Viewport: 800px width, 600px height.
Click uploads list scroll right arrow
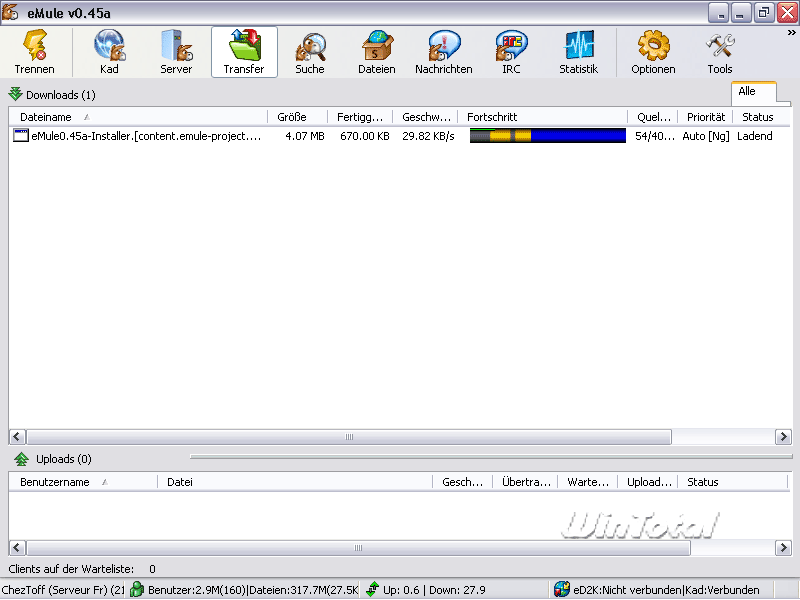point(783,548)
